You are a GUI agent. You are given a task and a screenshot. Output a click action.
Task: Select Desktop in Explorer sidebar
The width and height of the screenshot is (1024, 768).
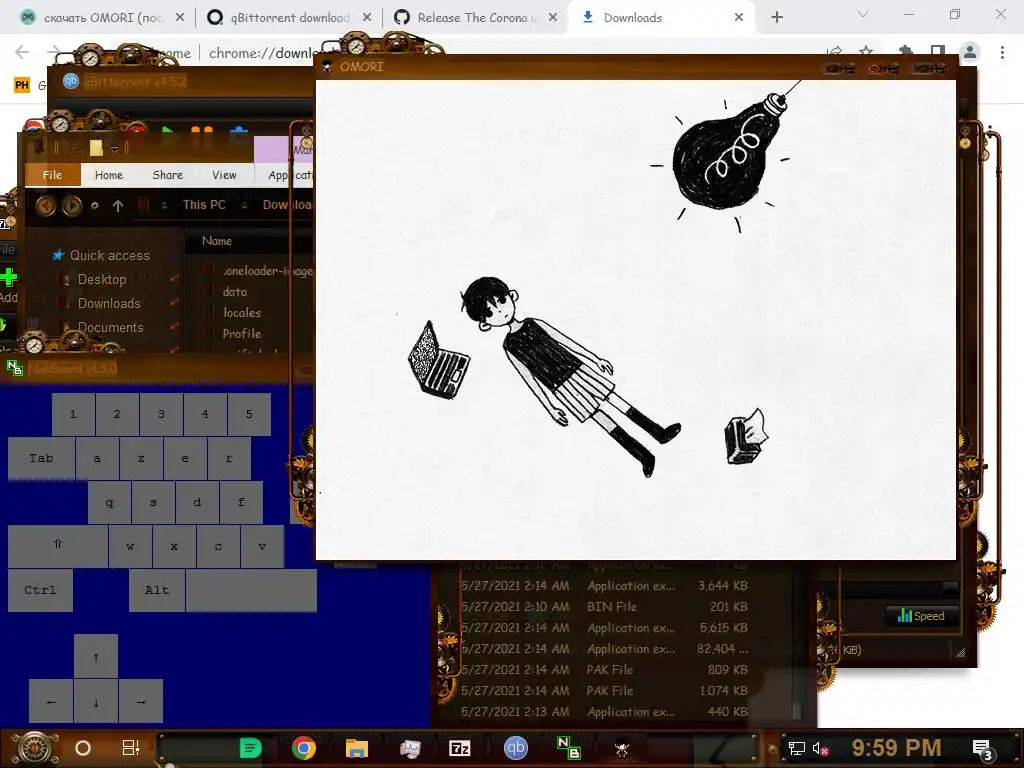pos(102,280)
